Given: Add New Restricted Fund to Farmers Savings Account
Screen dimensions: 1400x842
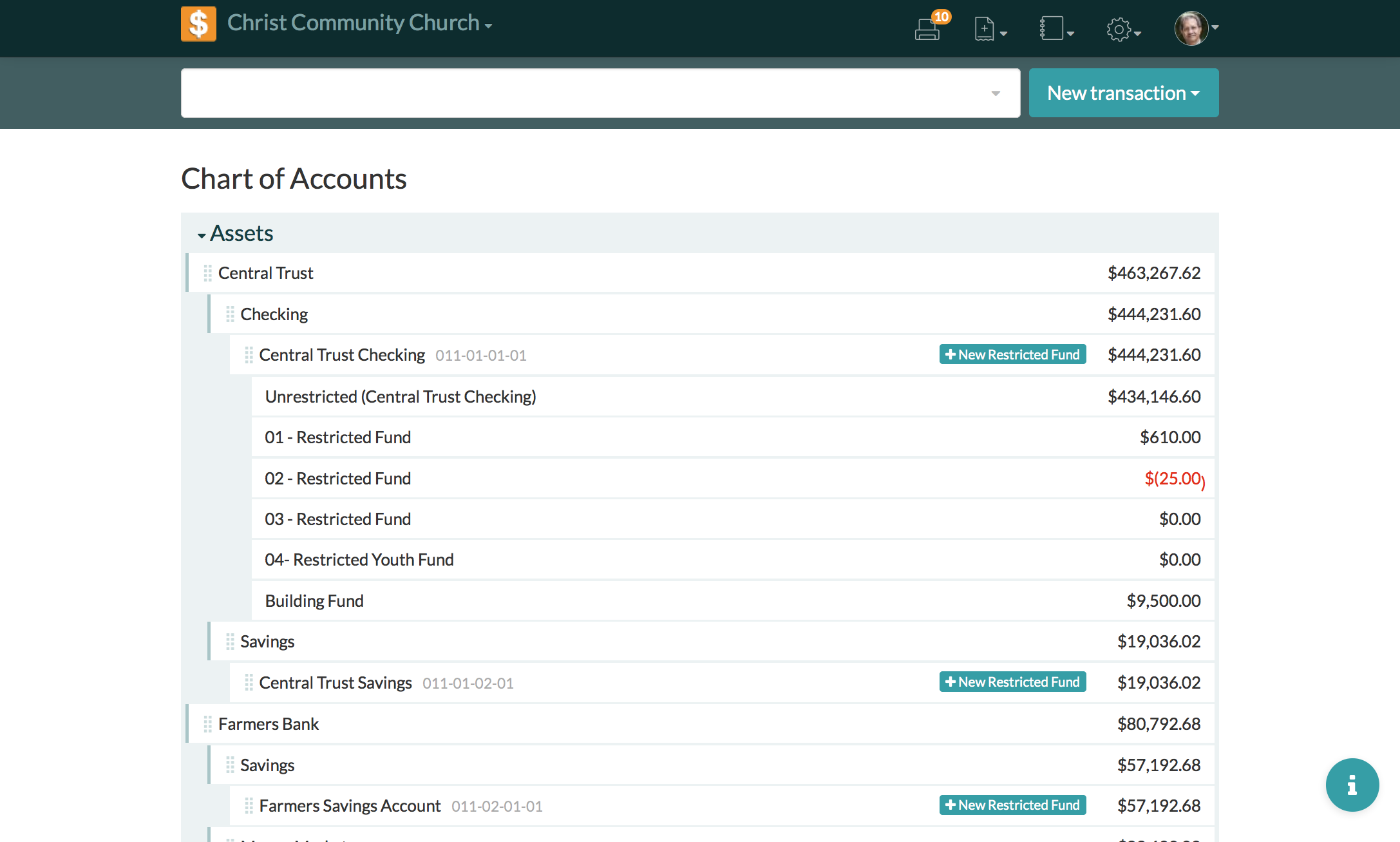Looking at the screenshot, I should click(x=1012, y=805).
